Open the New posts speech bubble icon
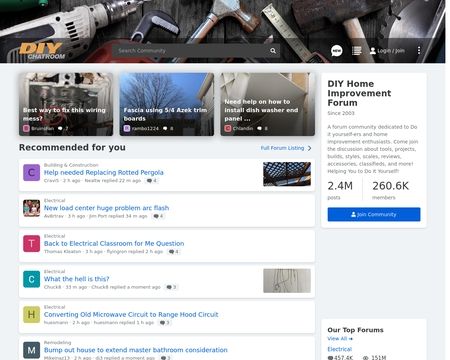 337,51
